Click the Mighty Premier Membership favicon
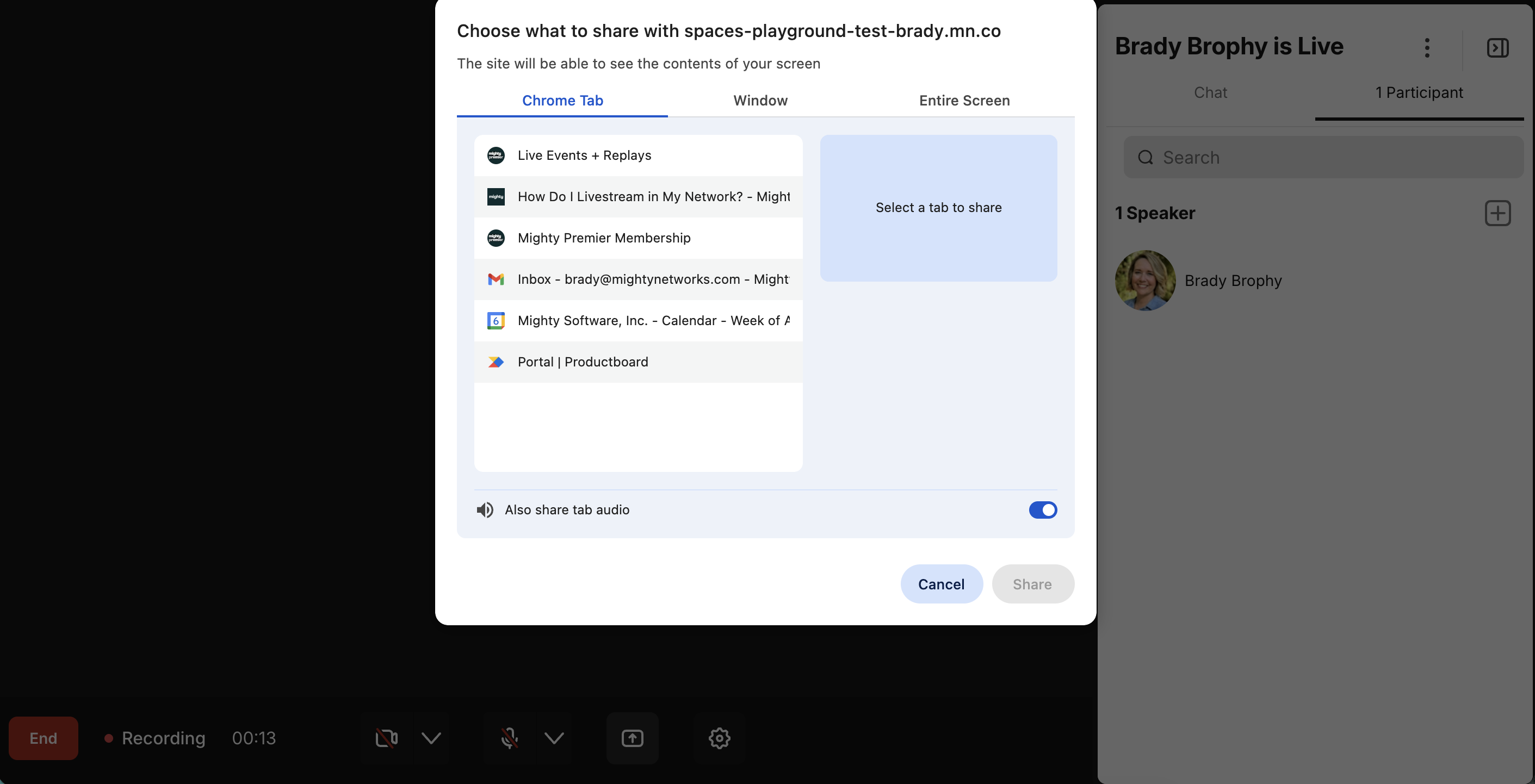Image resolution: width=1535 pixels, height=784 pixels. (496, 238)
